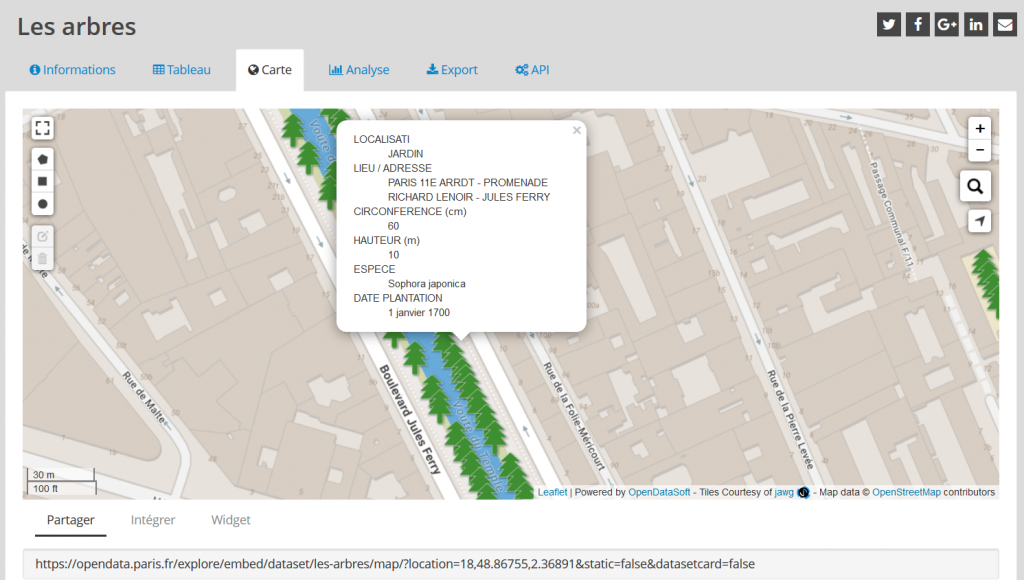This screenshot has height=580, width=1024.
Task: Switch to the Tableau tab
Action: (x=181, y=70)
